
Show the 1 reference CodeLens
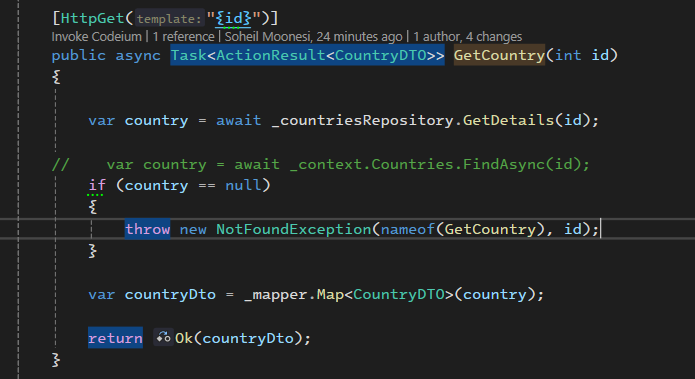point(184,36)
